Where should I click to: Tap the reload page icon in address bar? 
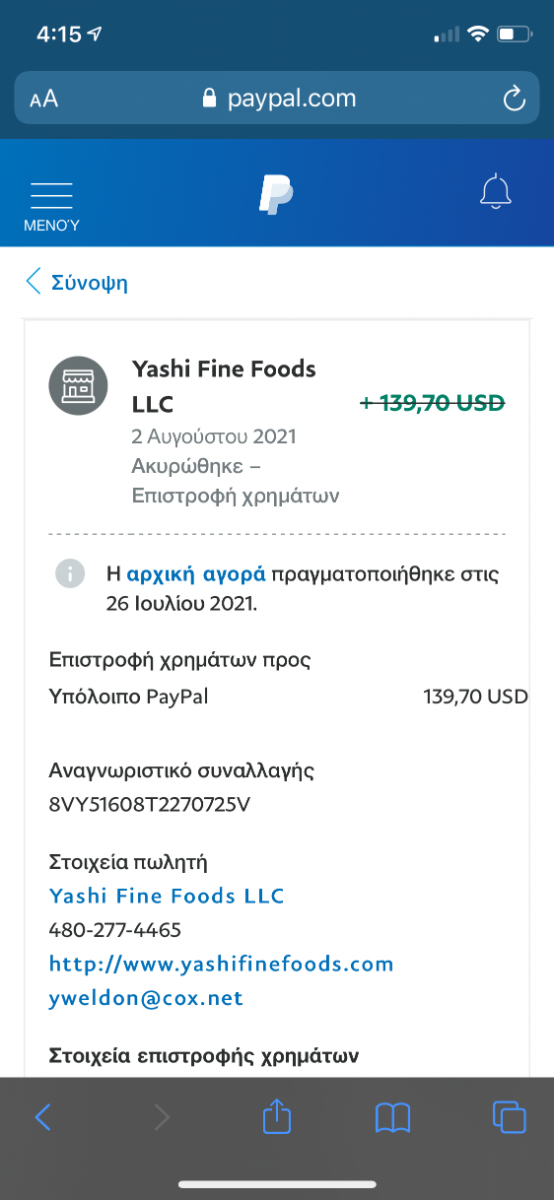tap(513, 98)
